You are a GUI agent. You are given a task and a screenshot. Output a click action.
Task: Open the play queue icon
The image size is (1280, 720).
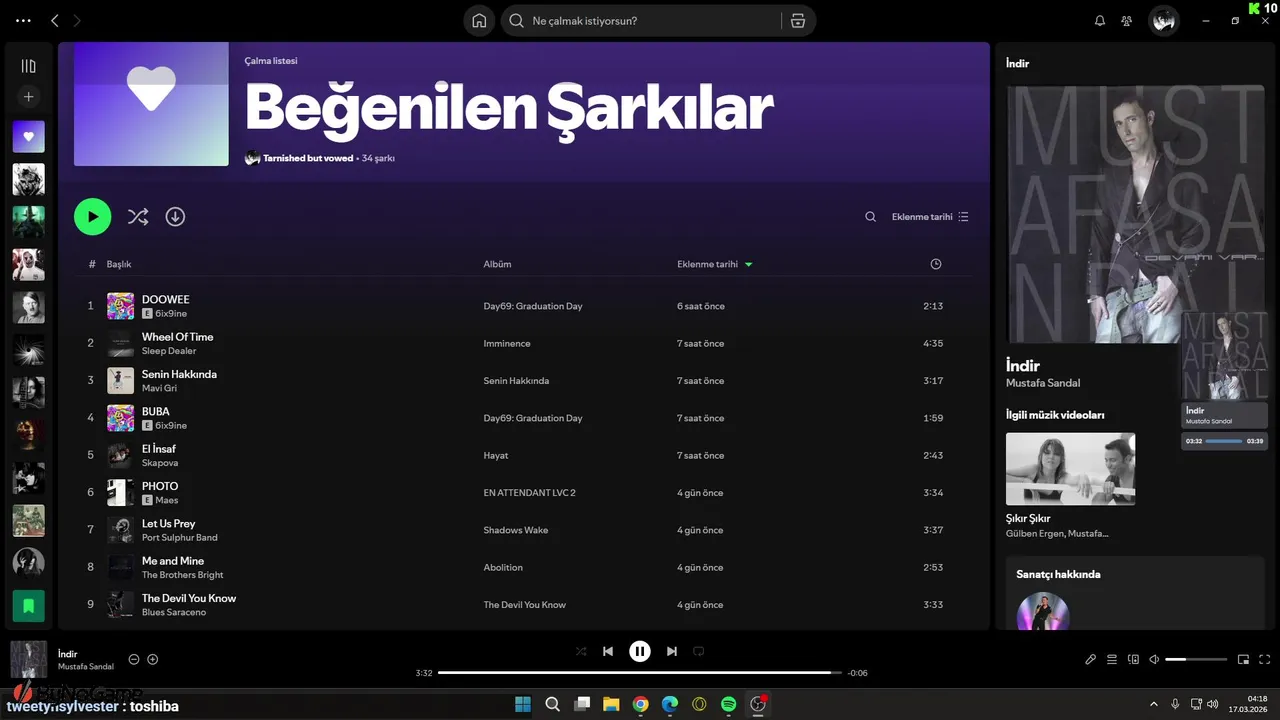[1112, 659]
